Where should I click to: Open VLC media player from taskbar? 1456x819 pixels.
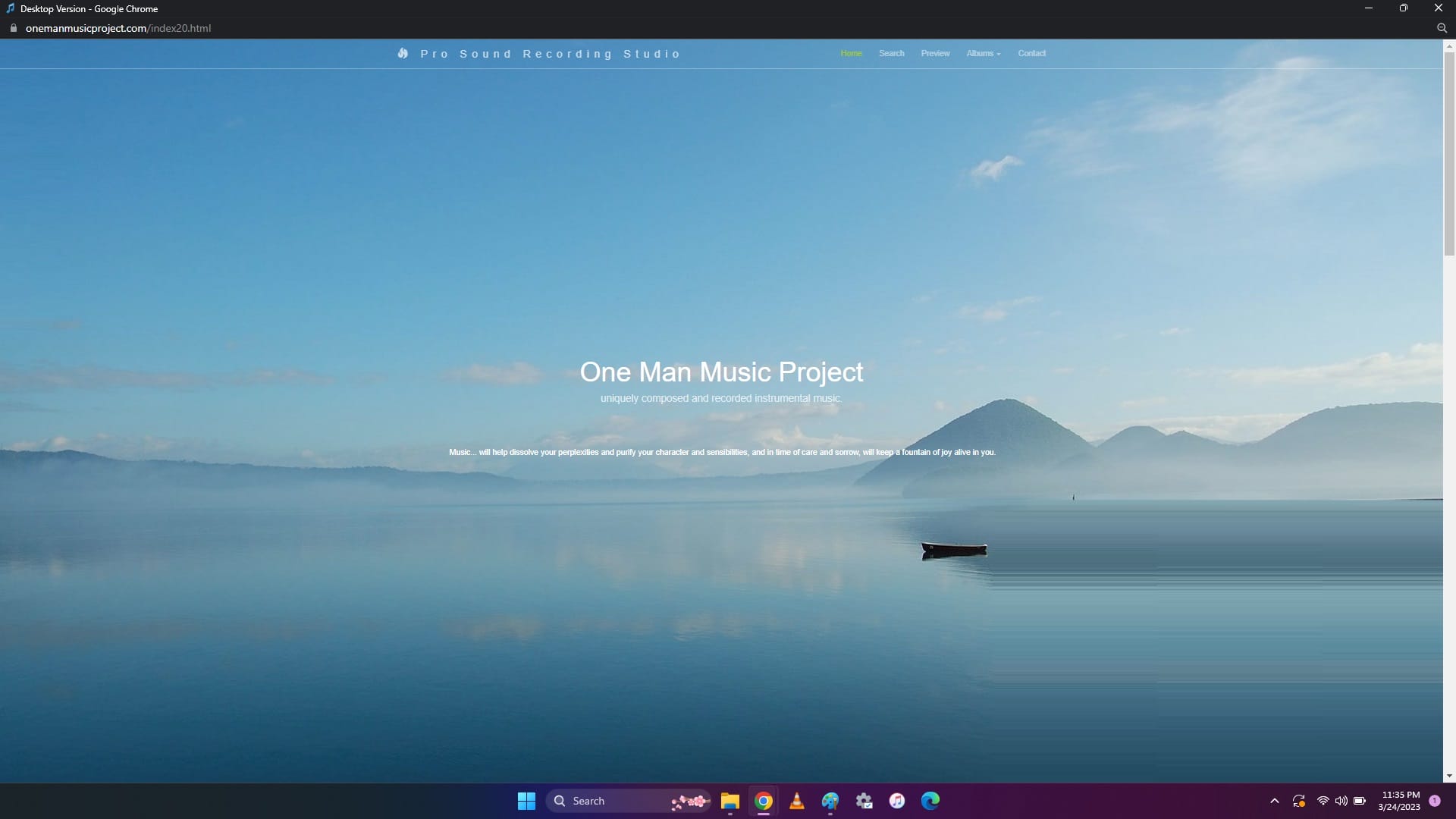tap(796, 801)
